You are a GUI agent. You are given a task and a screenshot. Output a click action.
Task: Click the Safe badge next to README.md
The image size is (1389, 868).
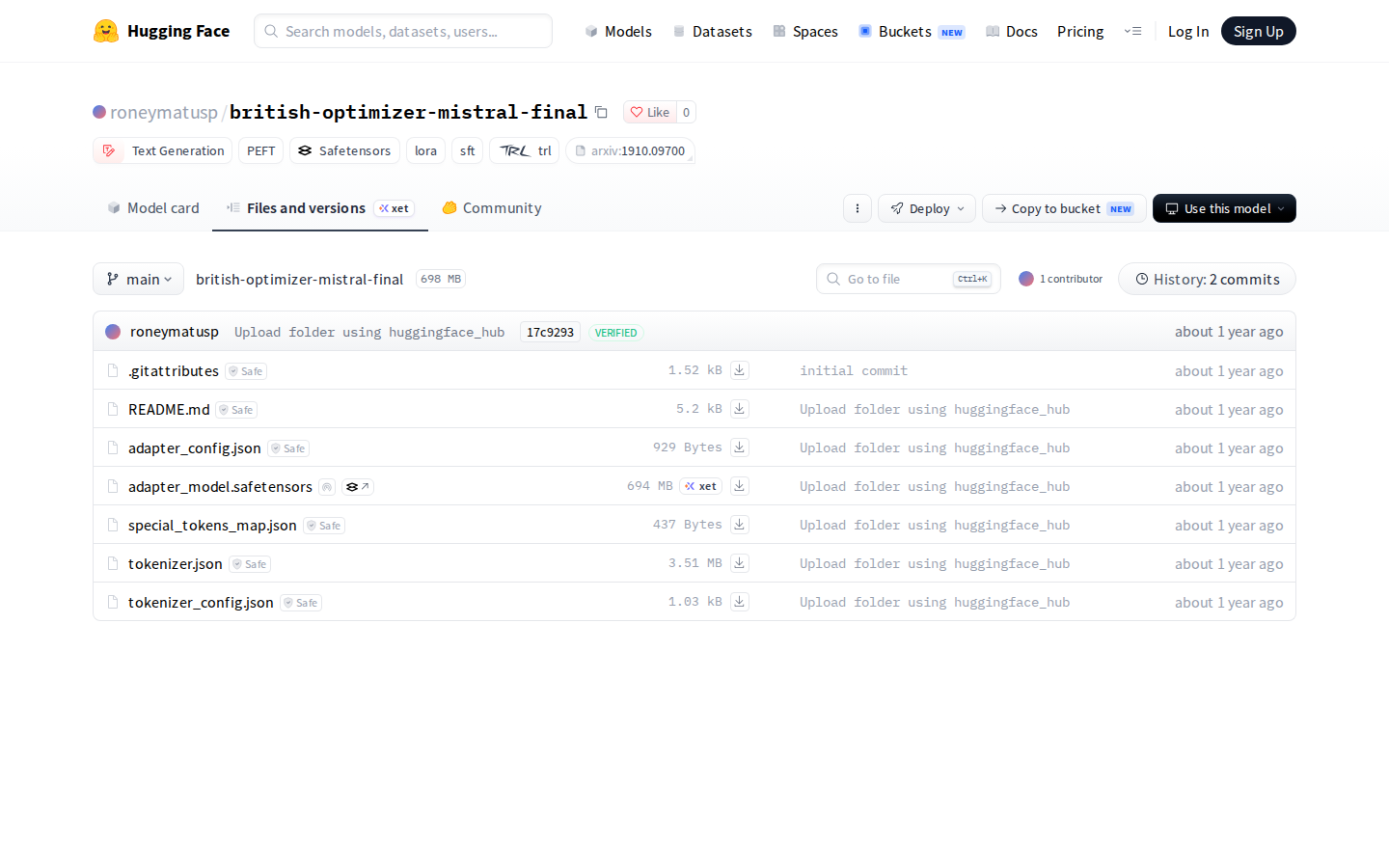(x=236, y=410)
